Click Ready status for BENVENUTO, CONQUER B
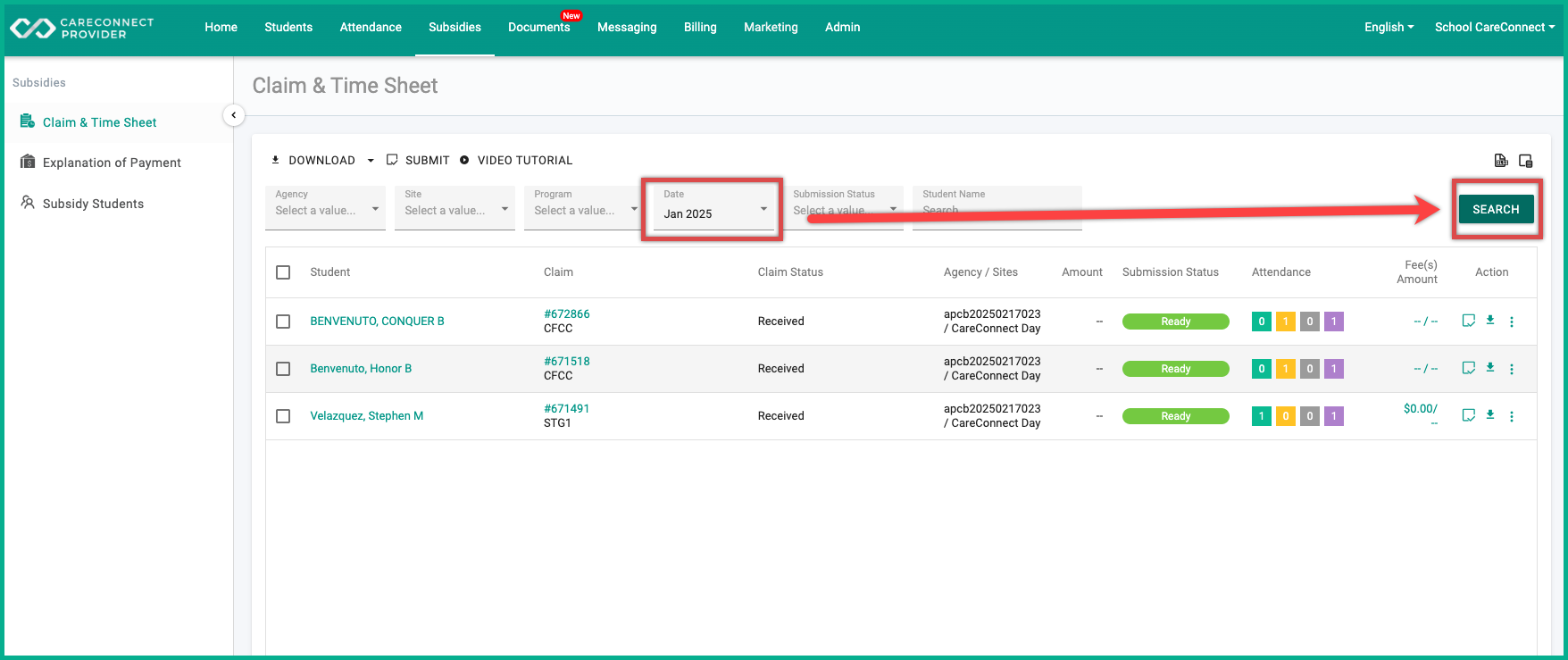Image resolution: width=1568 pixels, height=660 pixels. coord(1175,322)
